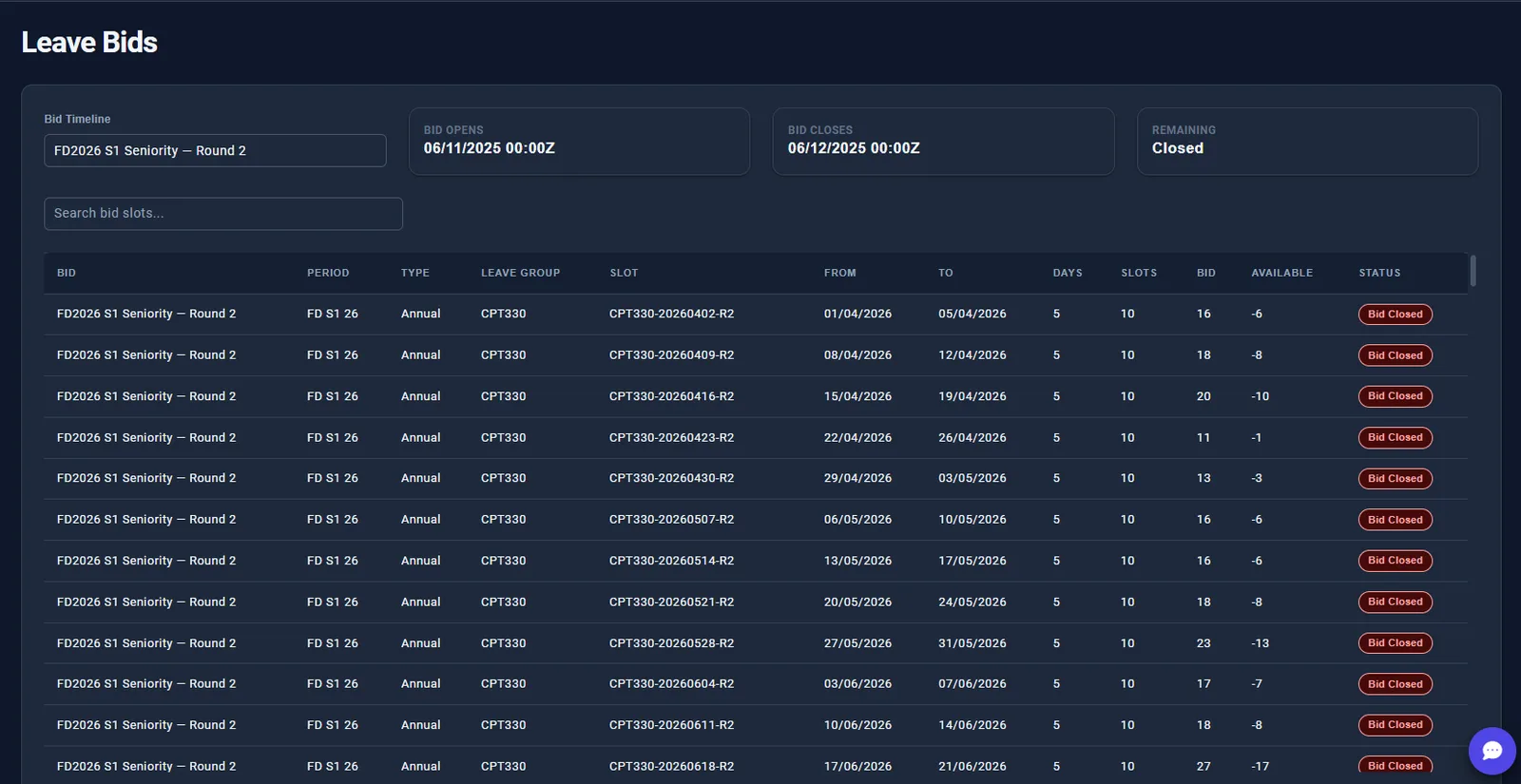Sort by the STATUS column header
Image resolution: width=1521 pixels, height=784 pixels.
pyautogui.click(x=1379, y=273)
